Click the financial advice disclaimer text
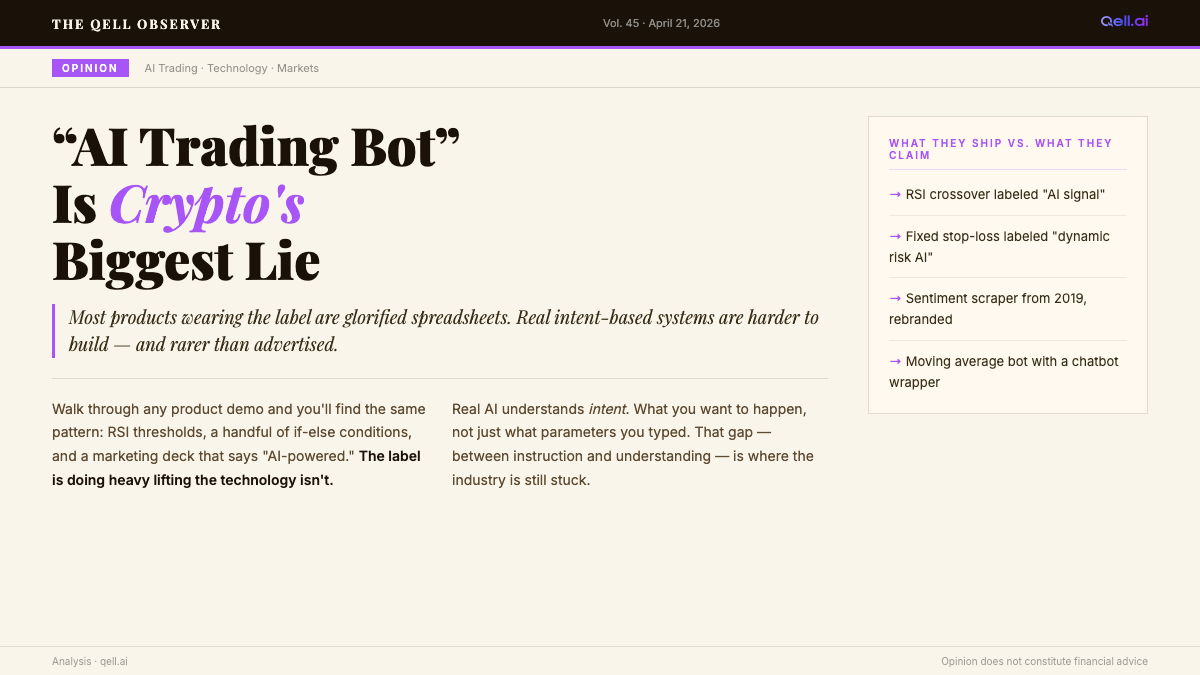Screen dimensions: 1200x675 pyautogui.click(x=1044, y=661)
